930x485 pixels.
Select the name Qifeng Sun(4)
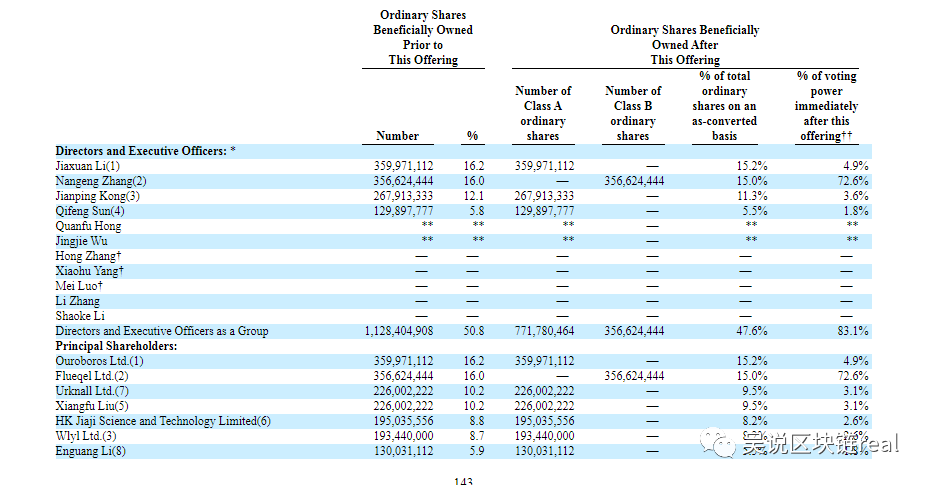click(90, 211)
